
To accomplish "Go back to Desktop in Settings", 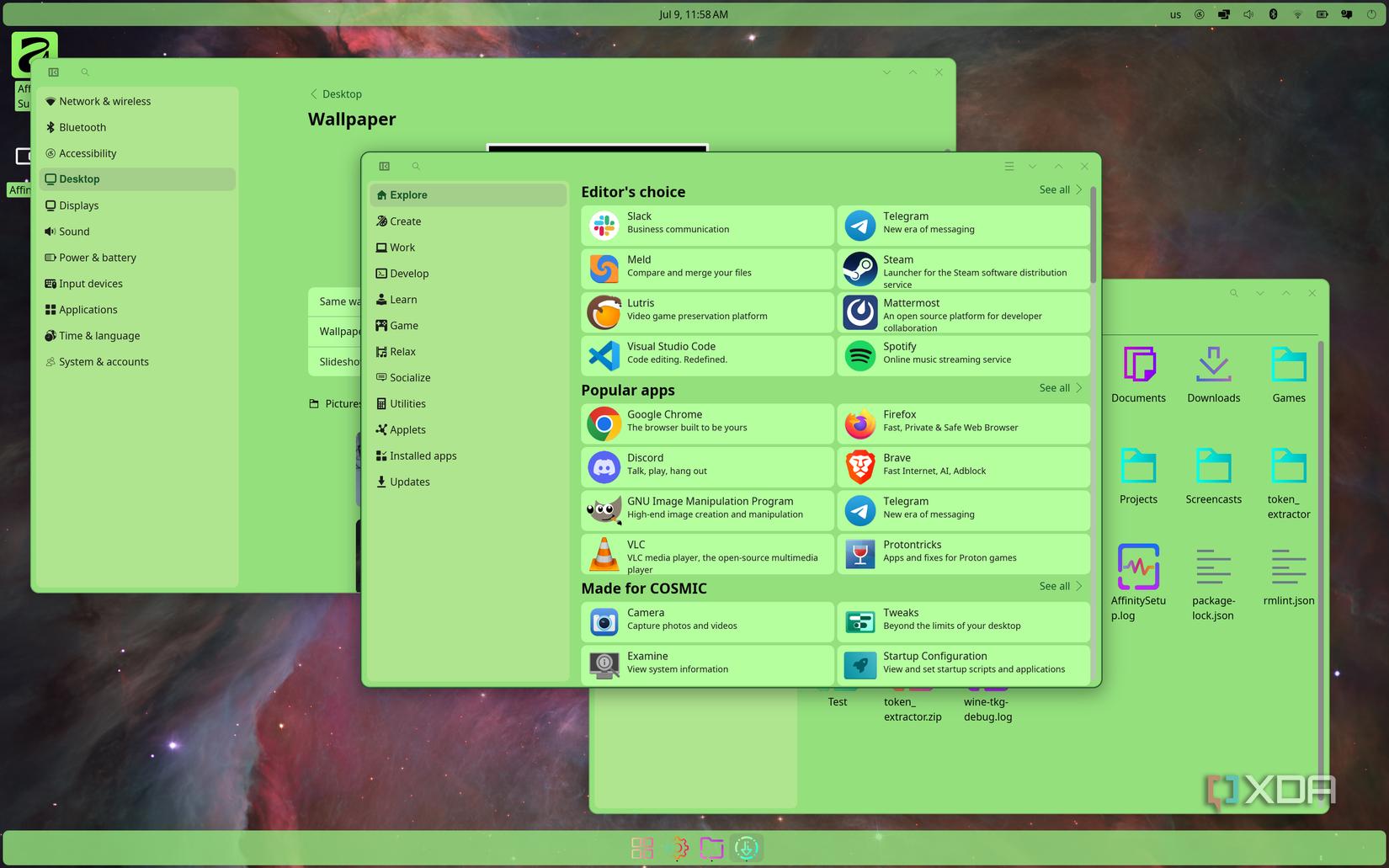I will click(336, 94).
